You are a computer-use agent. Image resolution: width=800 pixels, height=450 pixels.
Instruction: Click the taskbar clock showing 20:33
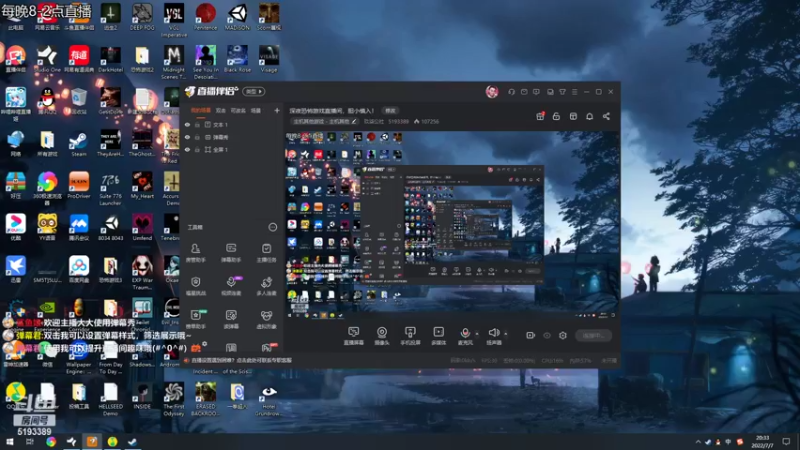pos(762,441)
